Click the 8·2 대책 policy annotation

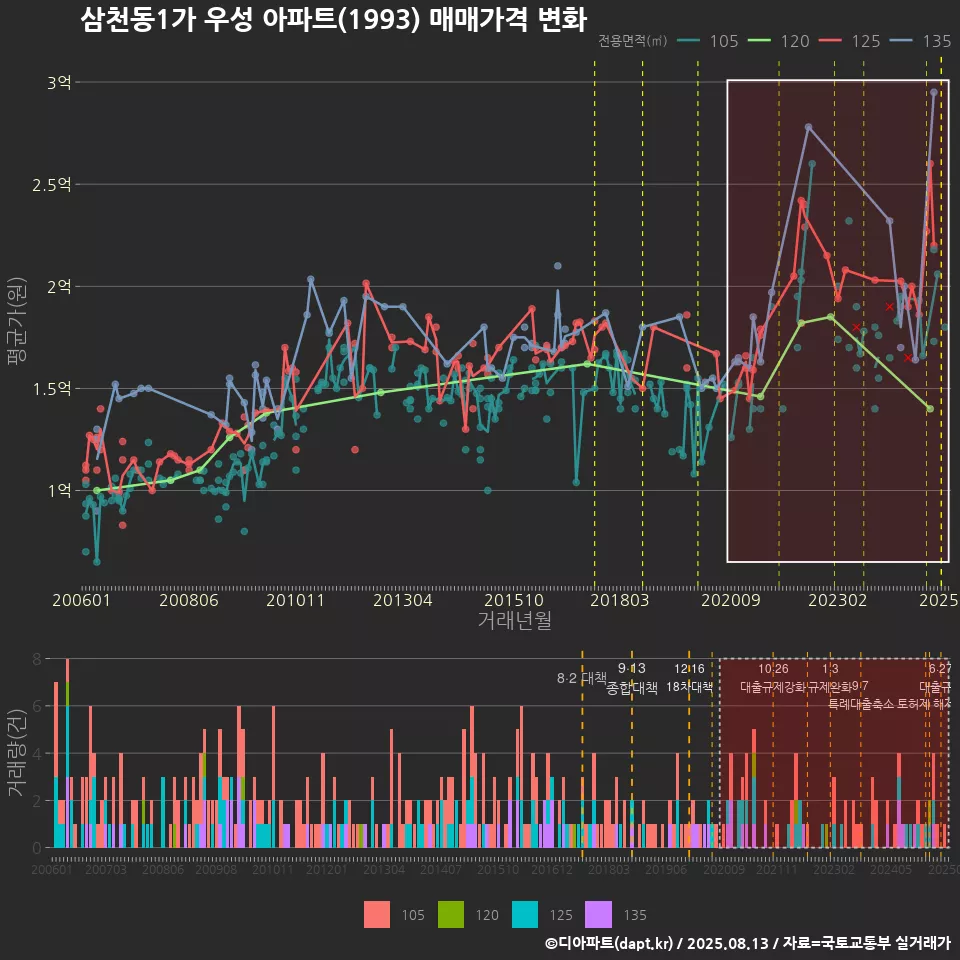coord(582,678)
